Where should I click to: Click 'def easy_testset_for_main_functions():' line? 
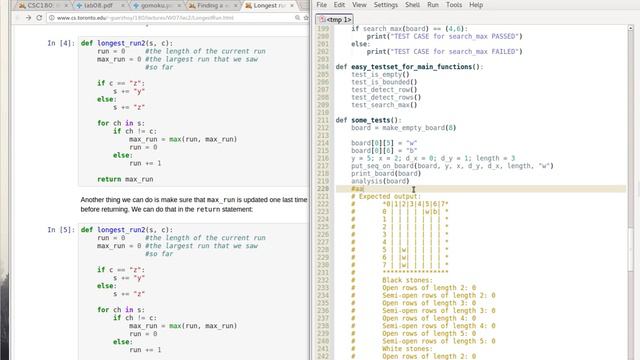click(x=409, y=67)
